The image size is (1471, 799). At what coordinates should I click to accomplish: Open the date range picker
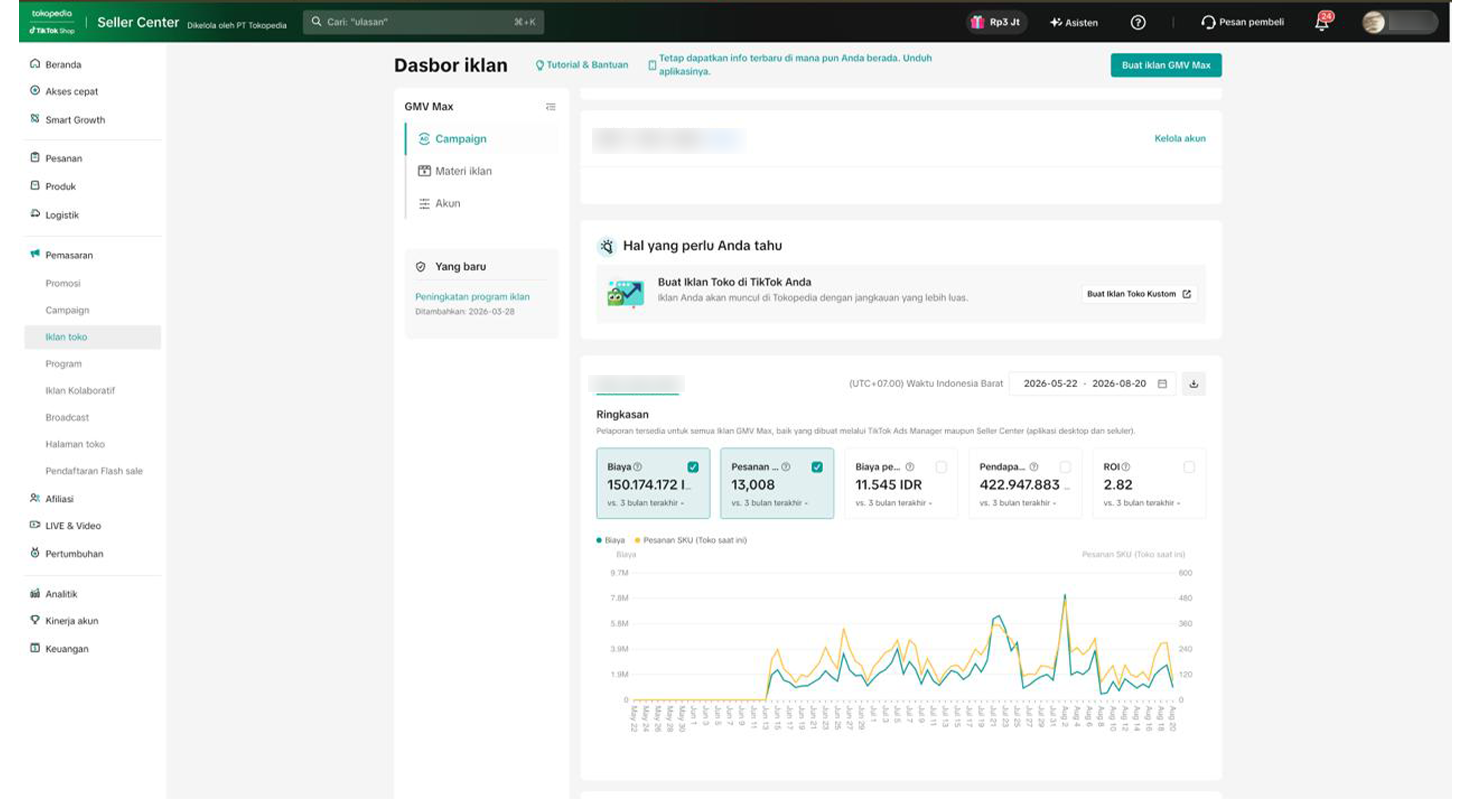1093,384
